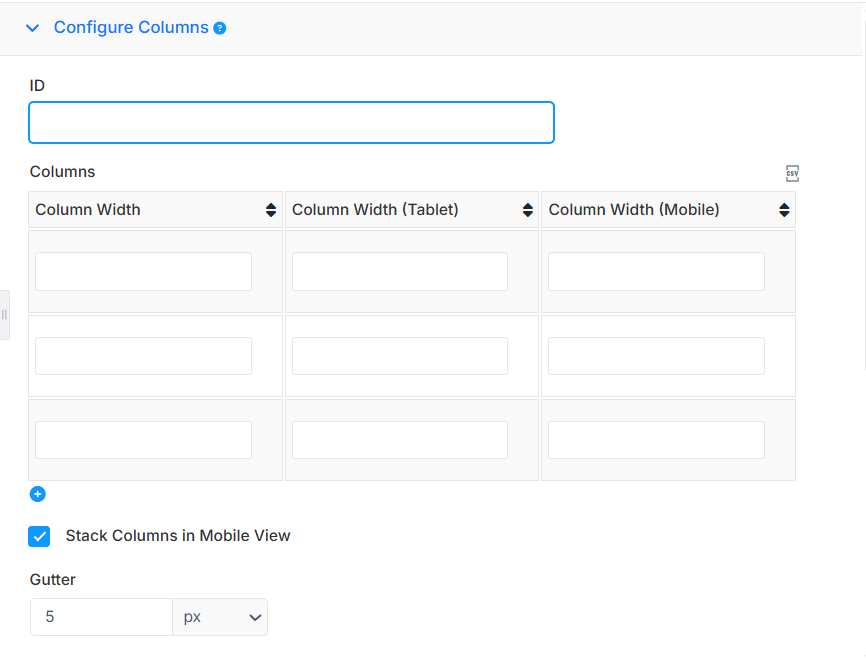866x660 pixels.
Task: Open the CSV import icon for Columns
Action: pyautogui.click(x=792, y=173)
